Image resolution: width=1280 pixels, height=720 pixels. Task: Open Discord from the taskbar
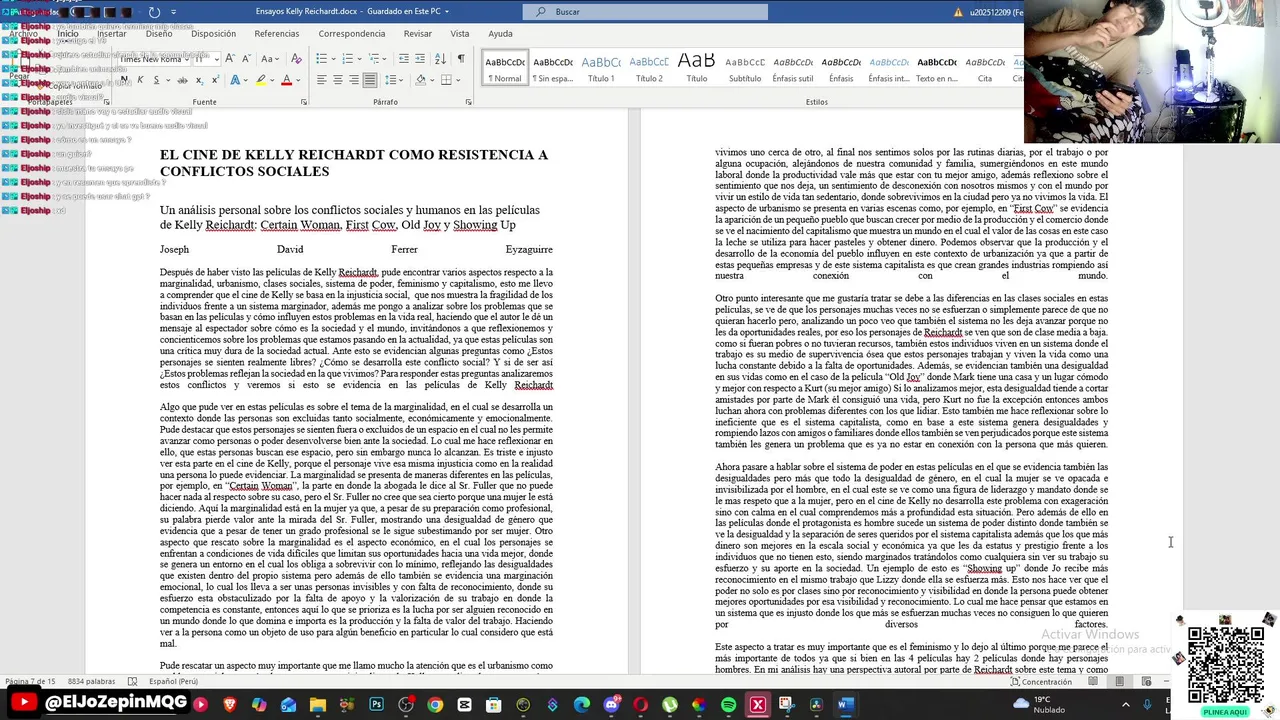pos(611,705)
